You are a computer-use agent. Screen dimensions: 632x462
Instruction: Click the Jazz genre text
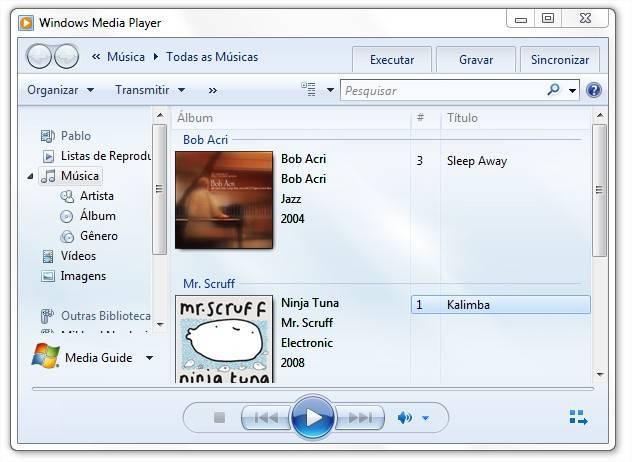click(291, 199)
